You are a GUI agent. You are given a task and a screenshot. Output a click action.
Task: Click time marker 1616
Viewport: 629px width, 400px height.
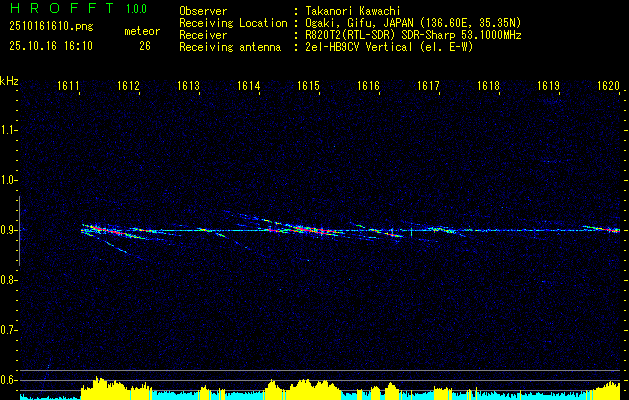point(368,85)
